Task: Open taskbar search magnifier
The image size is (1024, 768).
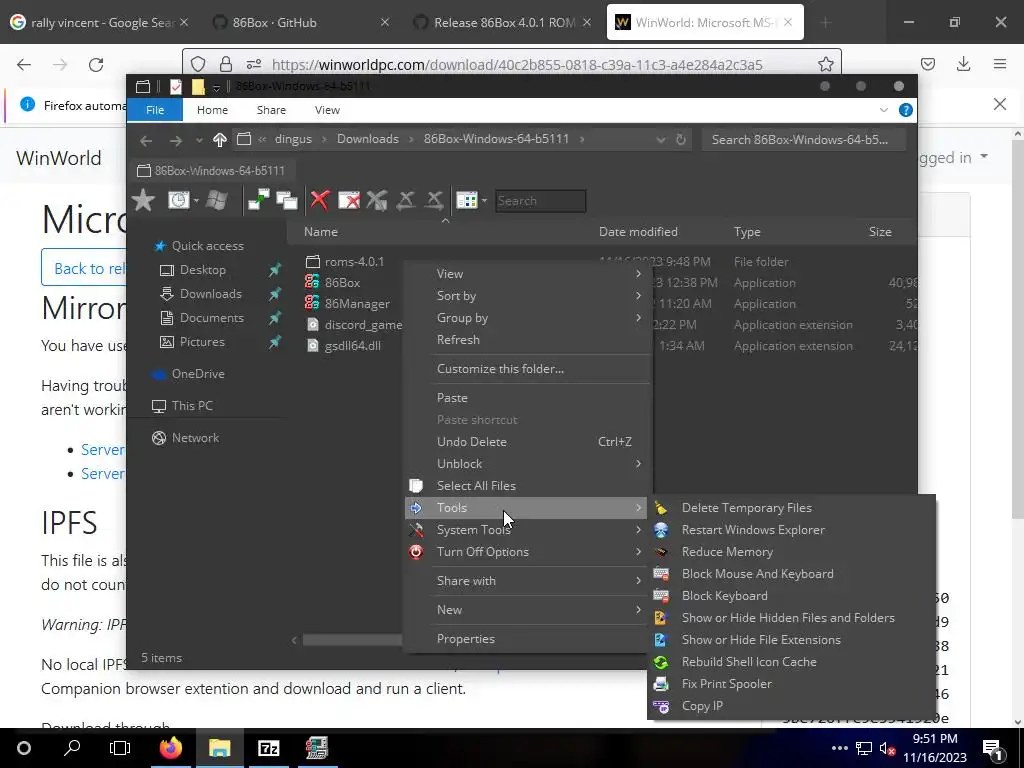Action: [72, 748]
